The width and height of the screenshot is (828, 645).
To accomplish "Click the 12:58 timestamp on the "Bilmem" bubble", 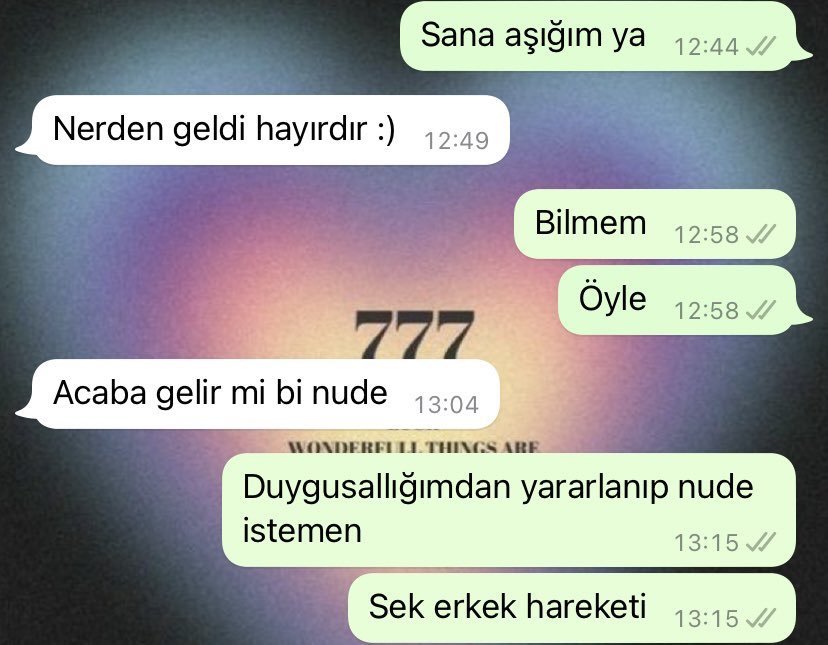I will pos(706,235).
